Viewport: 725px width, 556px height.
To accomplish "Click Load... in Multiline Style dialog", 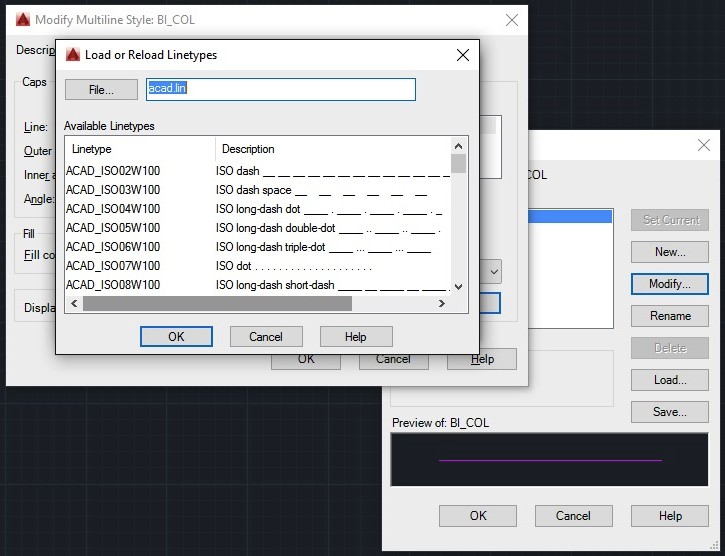I will pos(670,380).
